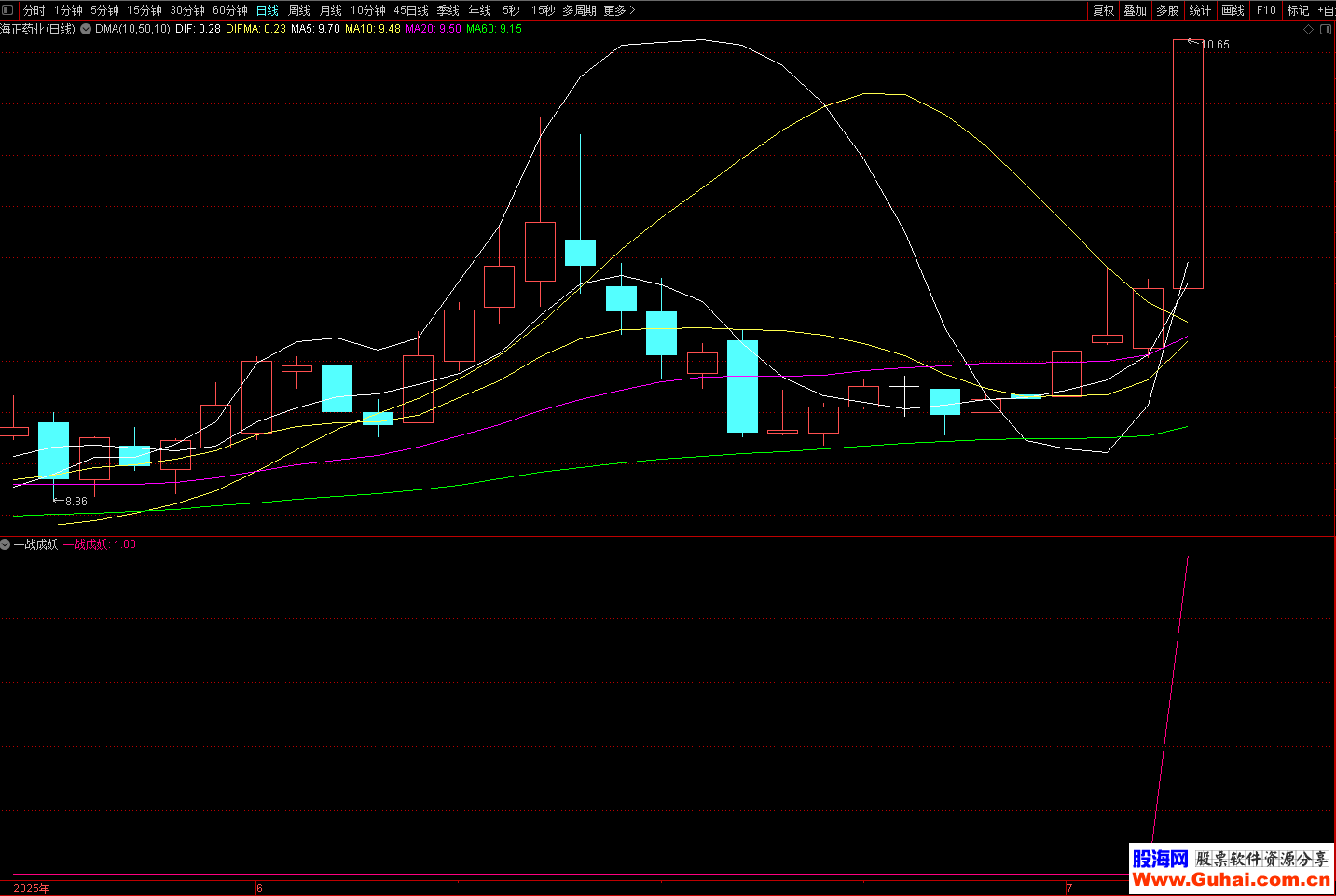Click the month 6 timeline marker

click(260, 889)
